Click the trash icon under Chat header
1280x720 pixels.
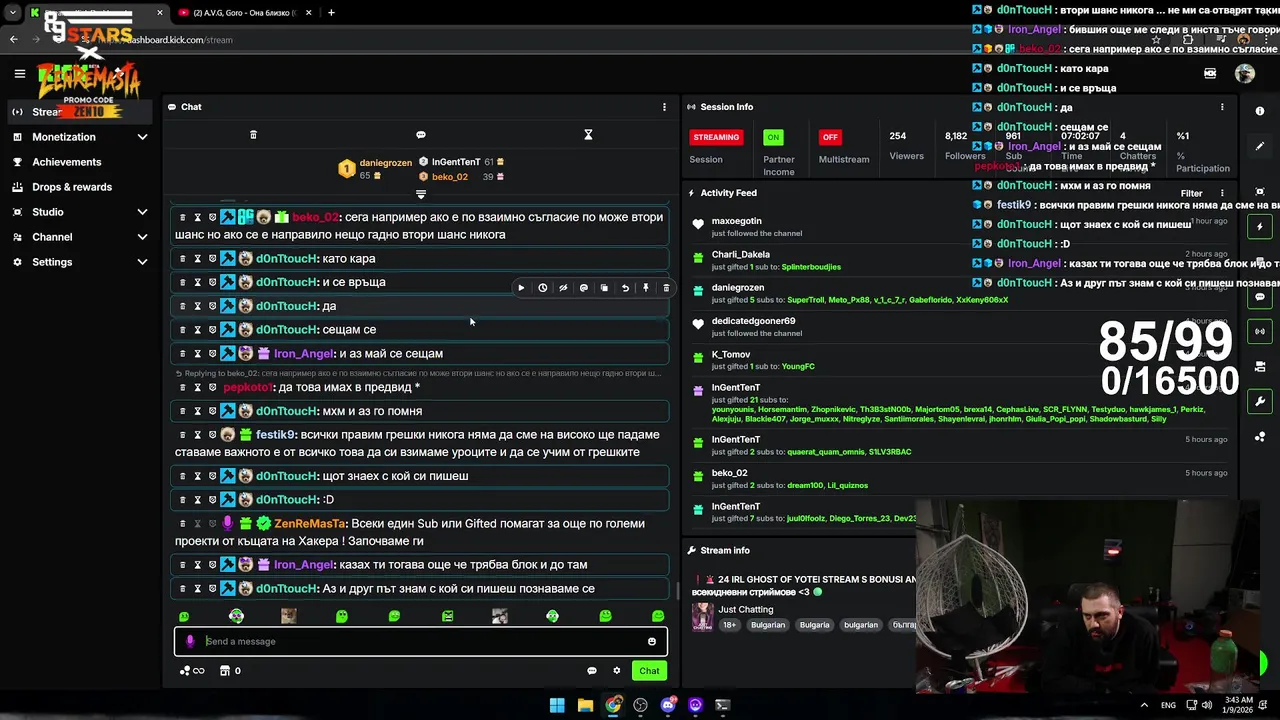[253, 135]
